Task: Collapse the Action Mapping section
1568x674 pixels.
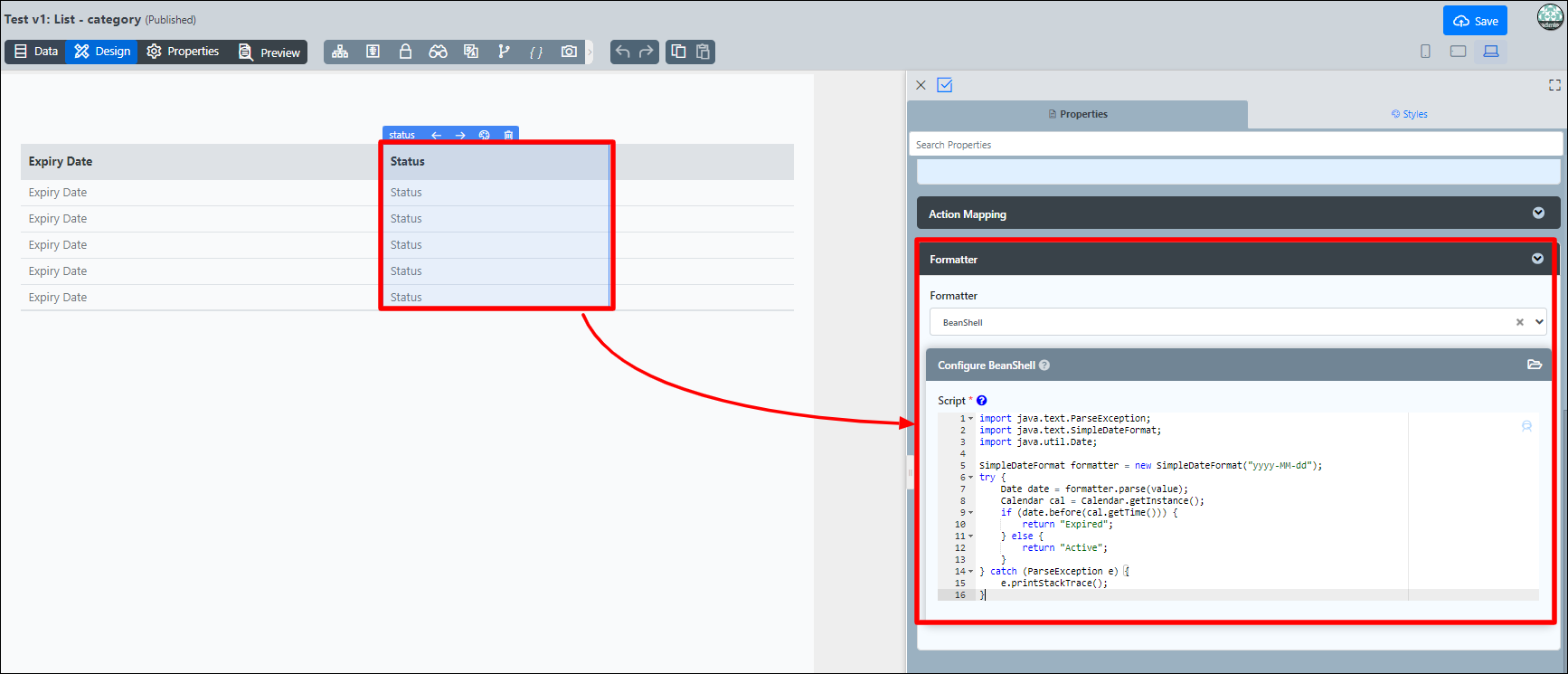Action: point(1538,213)
